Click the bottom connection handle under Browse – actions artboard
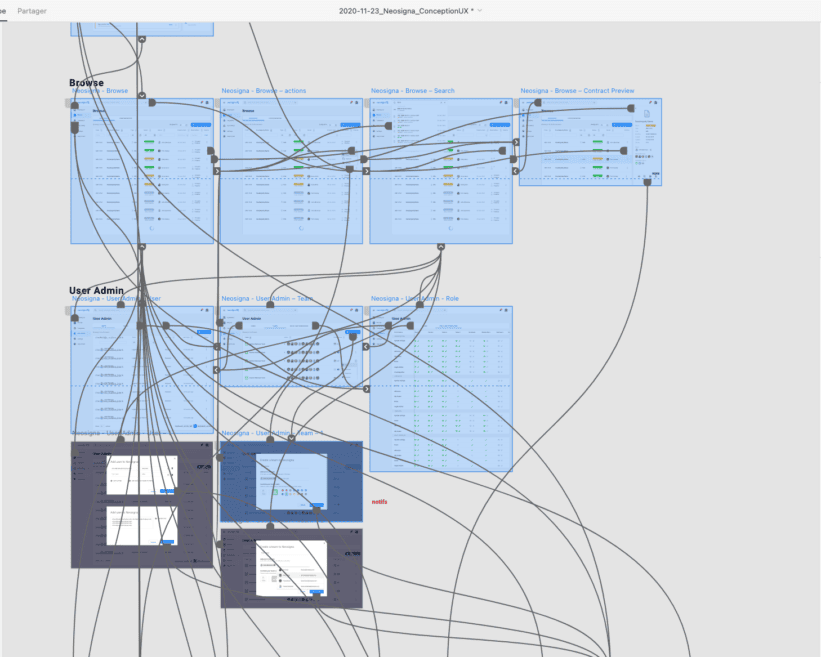The image size is (821, 657). pyautogui.click(x=291, y=245)
